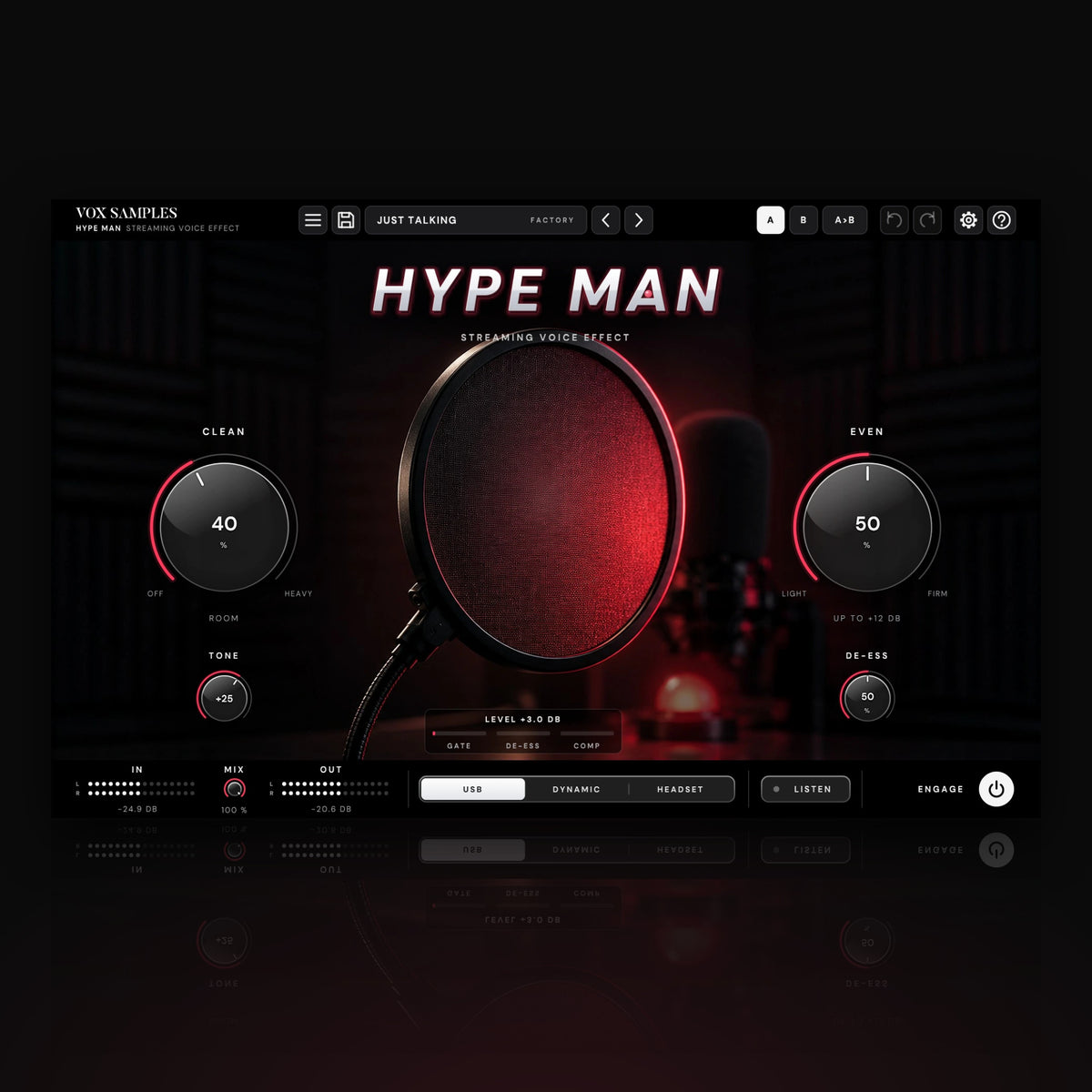Select the HEADSET microphone mode

coord(681,789)
